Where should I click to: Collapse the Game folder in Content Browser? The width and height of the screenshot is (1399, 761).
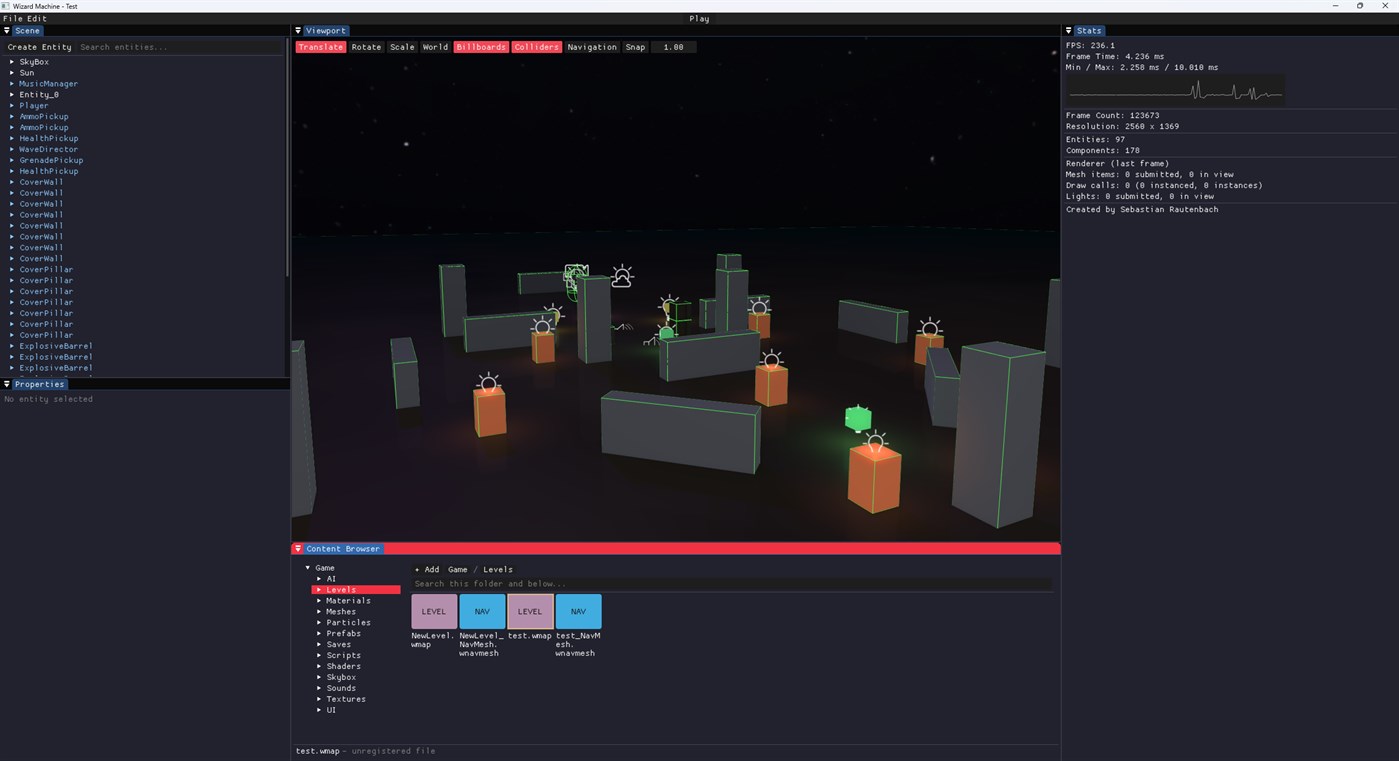coord(308,568)
